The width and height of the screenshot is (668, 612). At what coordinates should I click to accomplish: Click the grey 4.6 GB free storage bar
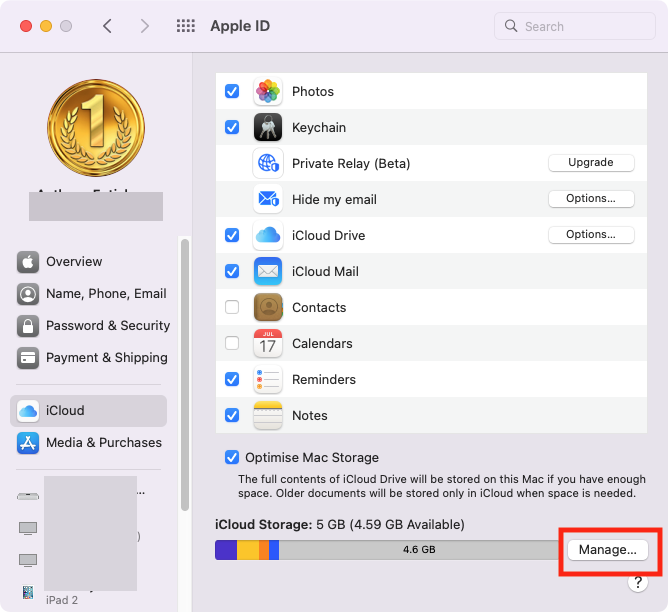[419, 550]
